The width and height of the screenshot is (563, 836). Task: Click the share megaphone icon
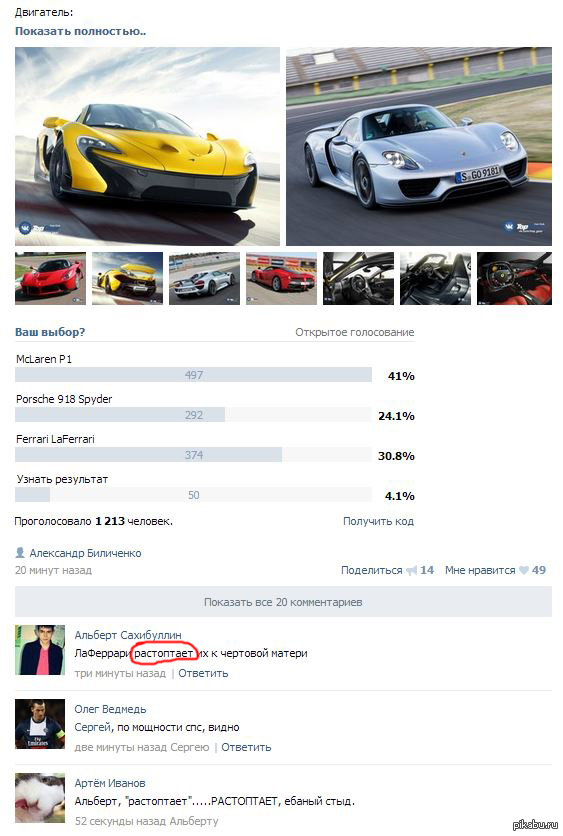pos(411,570)
